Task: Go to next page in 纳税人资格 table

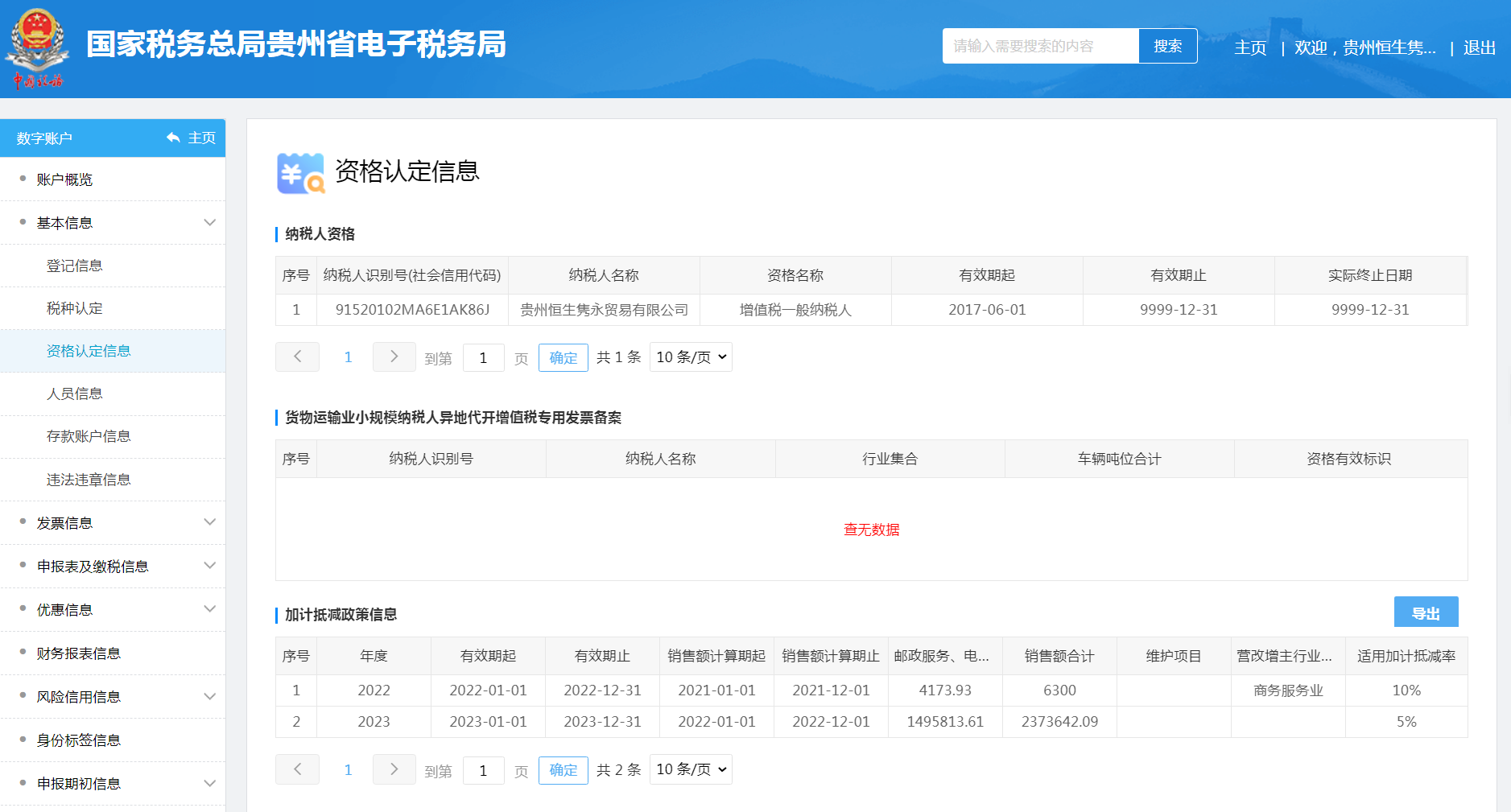Action: coord(394,357)
